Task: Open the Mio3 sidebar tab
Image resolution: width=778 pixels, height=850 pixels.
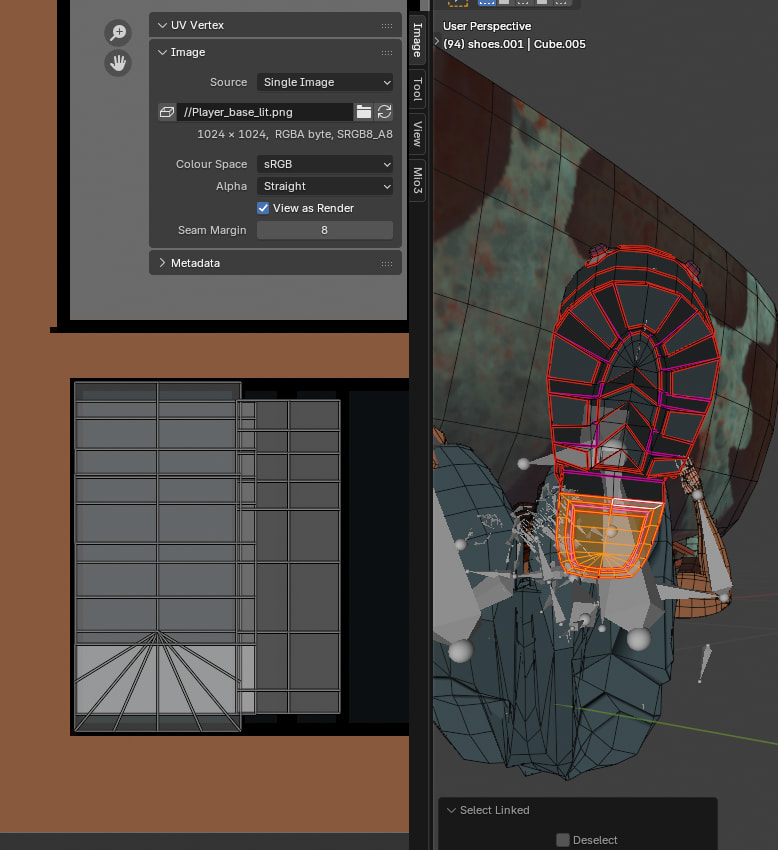Action: 417,180
